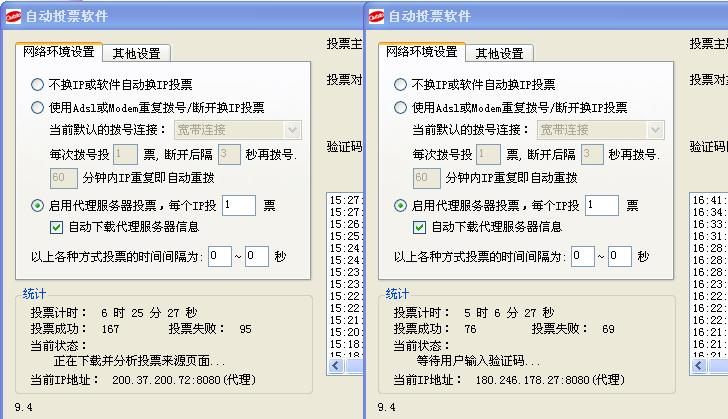
Task: Select 使用Adsl或Modem重复拨号 radio in left window
Action: point(37,108)
